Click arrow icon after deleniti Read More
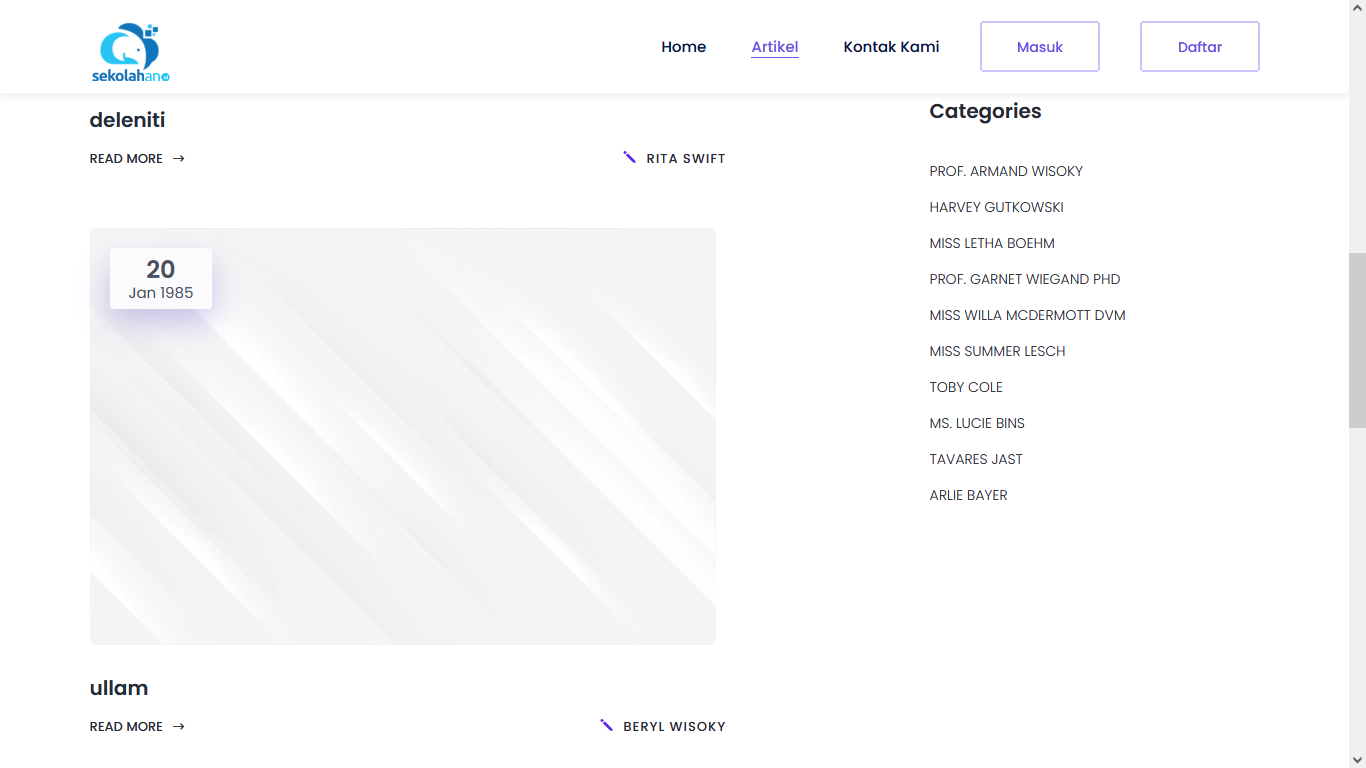Screen dimensions: 1366x768 [179, 159]
